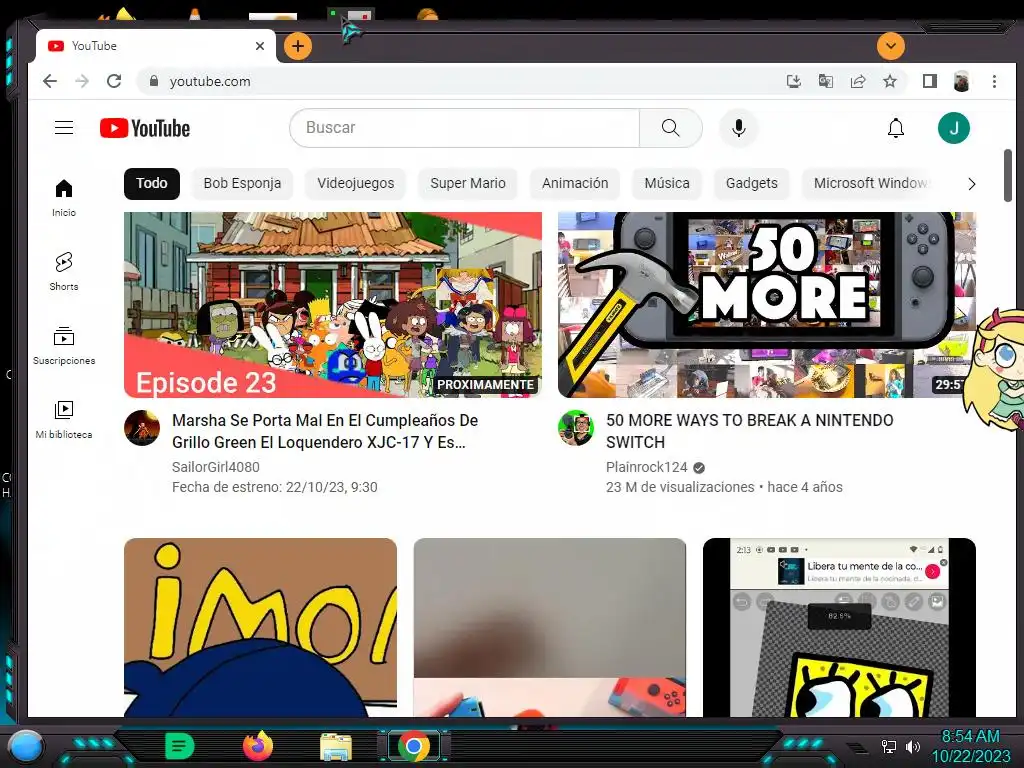The width and height of the screenshot is (1024, 768).
Task: Select the Animación chip
Action: click(x=575, y=184)
